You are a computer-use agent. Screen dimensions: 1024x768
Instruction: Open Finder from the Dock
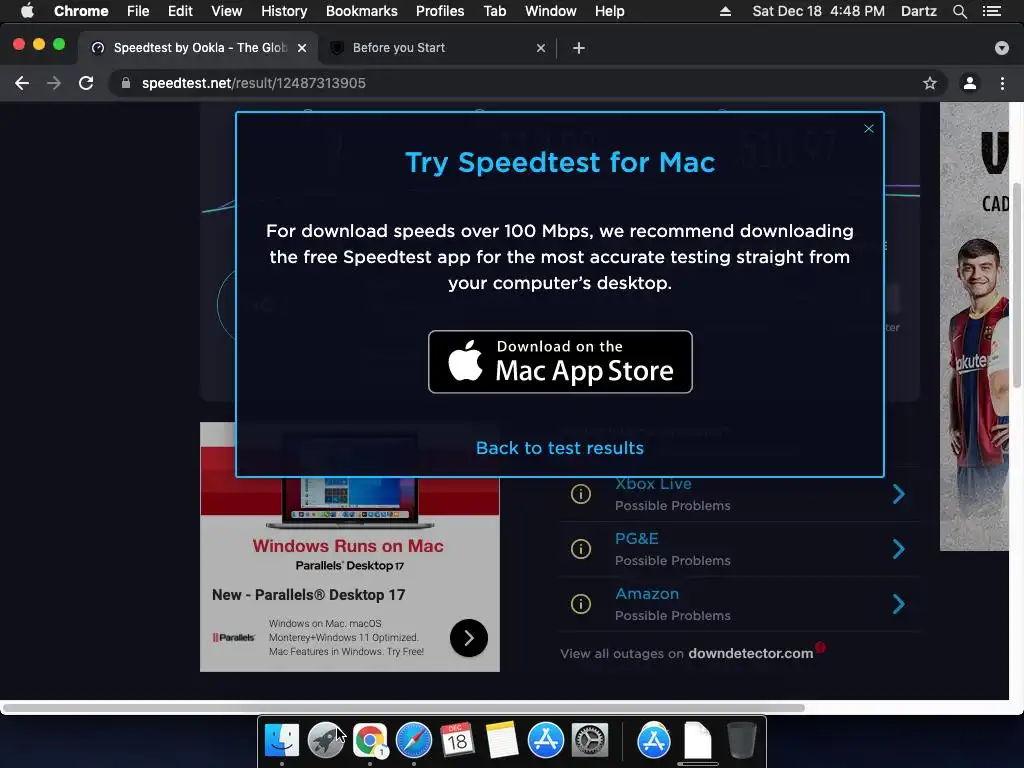click(281, 740)
